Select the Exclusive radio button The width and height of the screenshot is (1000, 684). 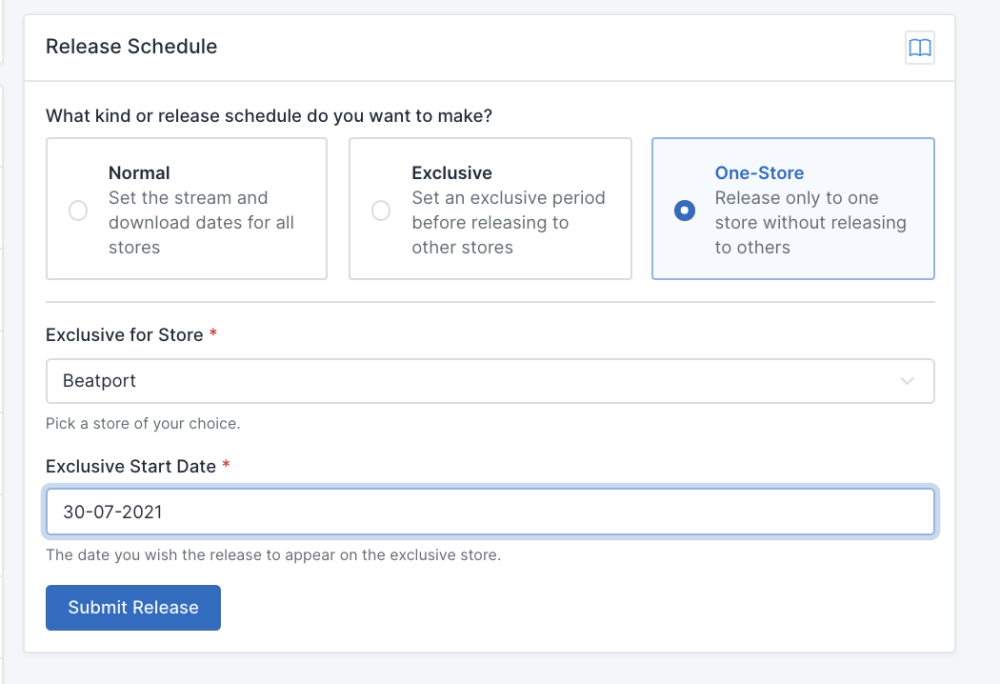point(381,211)
